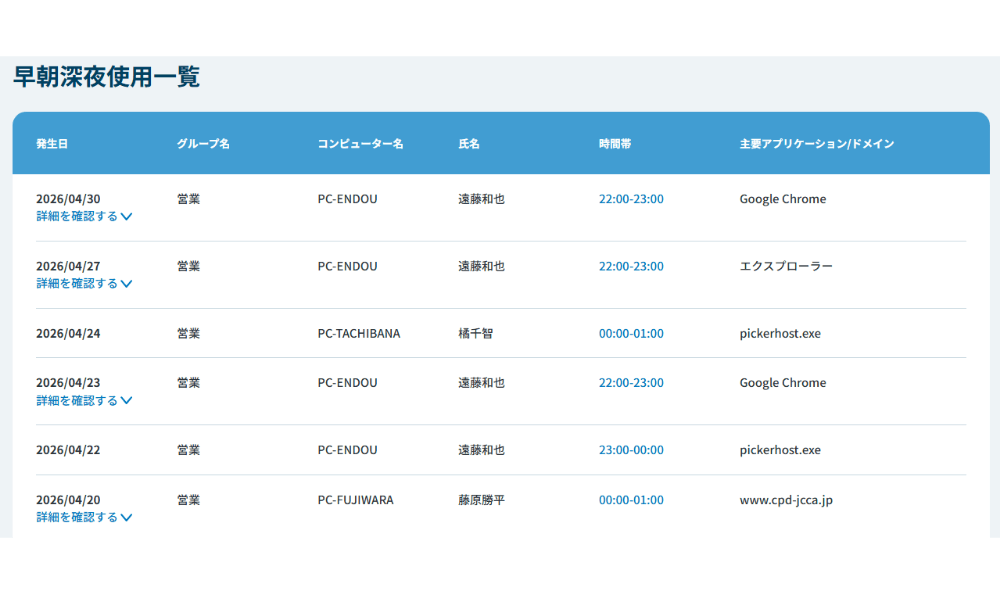
Task: Expand details for the 2026/04/30 entry
Action: coord(84,216)
